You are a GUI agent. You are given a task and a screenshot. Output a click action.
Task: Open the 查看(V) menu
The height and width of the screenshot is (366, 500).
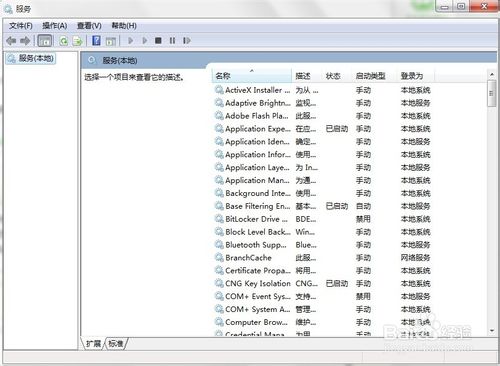pos(89,26)
